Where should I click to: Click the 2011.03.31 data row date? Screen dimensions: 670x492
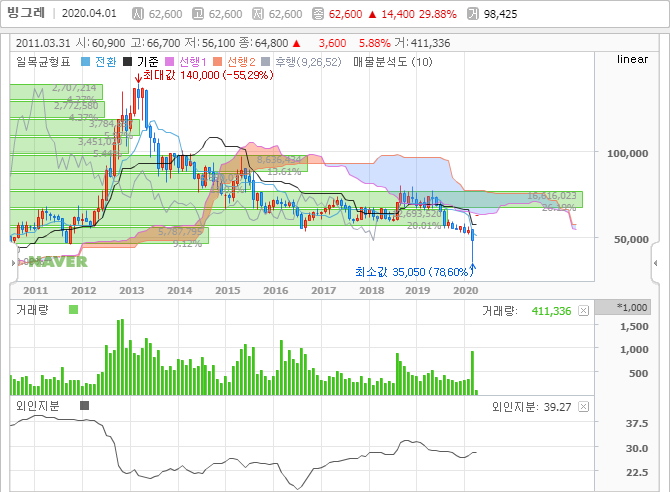pos(43,43)
